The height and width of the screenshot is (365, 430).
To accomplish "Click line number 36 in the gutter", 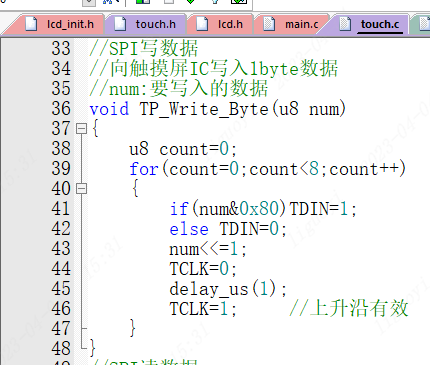I will click(61, 109).
